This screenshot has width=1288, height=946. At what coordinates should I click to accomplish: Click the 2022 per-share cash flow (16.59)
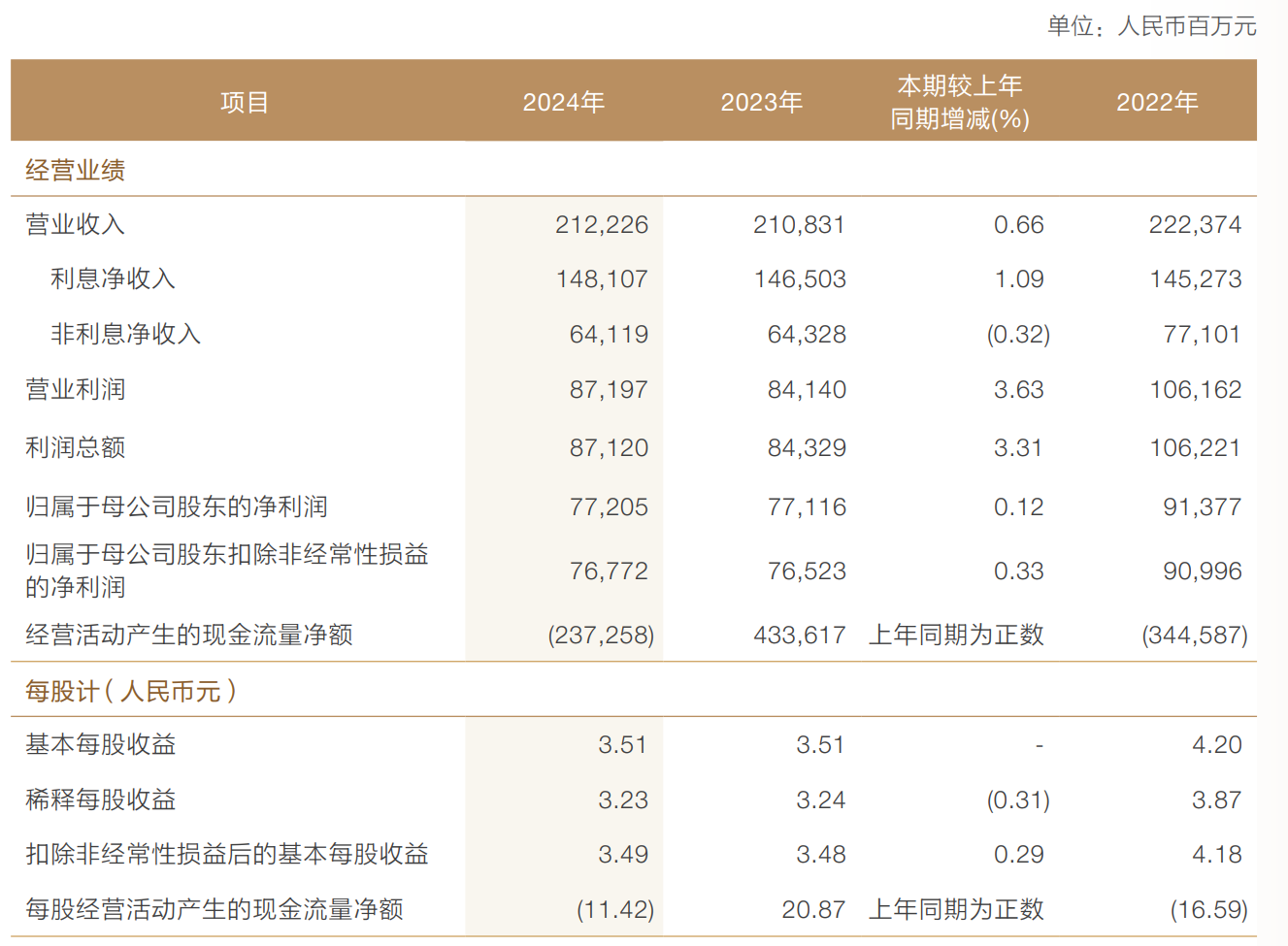(1208, 910)
